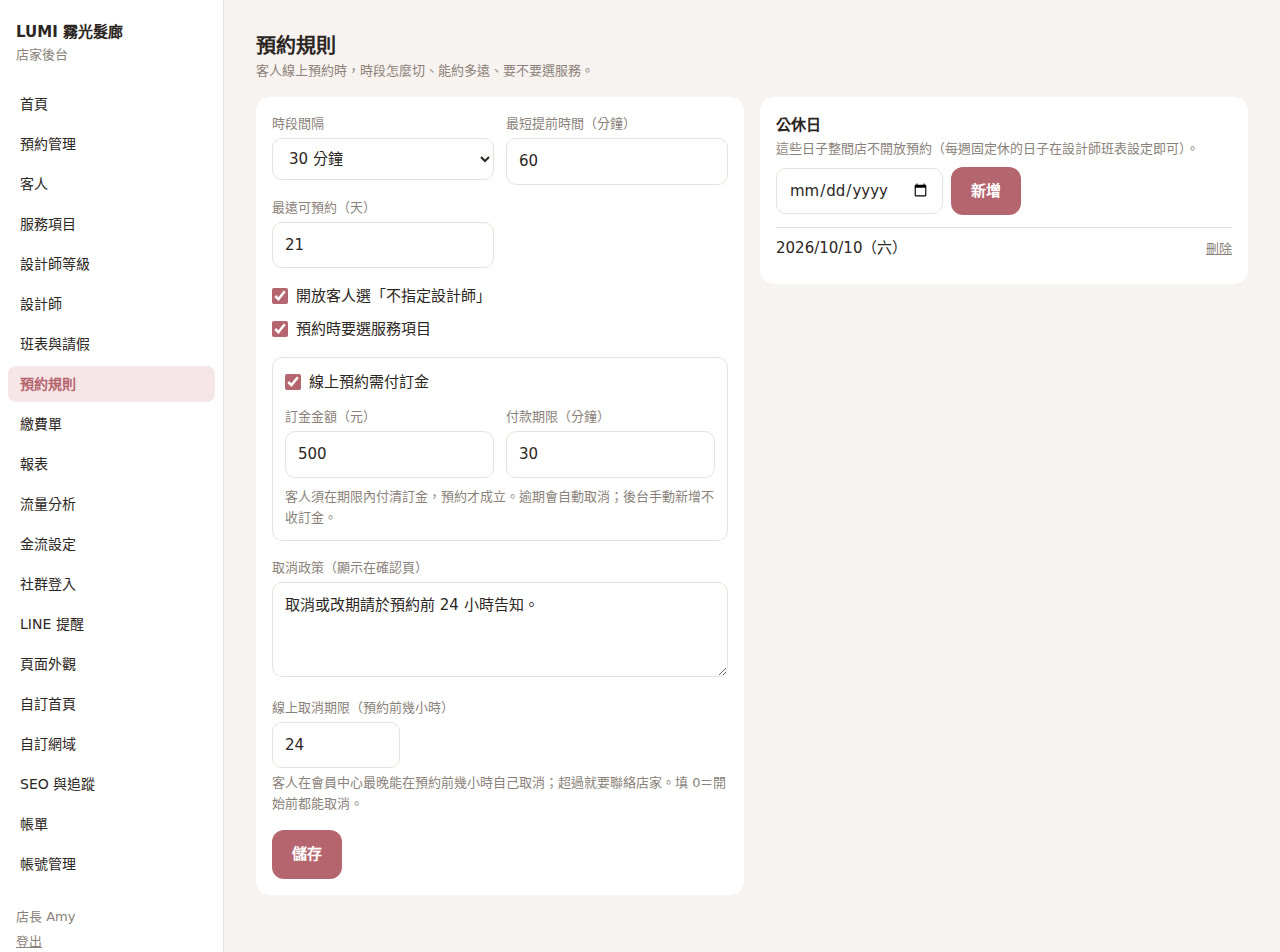Go to 首頁 in sidebar

click(x=111, y=104)
